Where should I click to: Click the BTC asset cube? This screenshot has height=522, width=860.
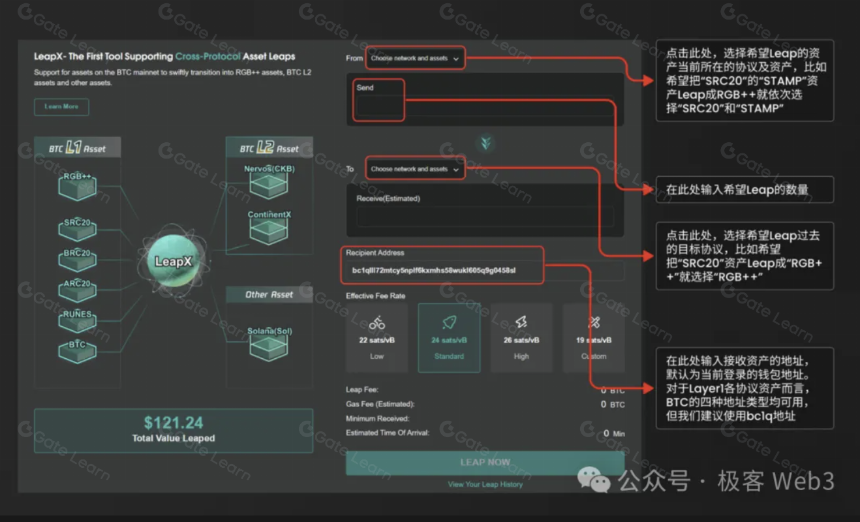click(x=77, y=351)
